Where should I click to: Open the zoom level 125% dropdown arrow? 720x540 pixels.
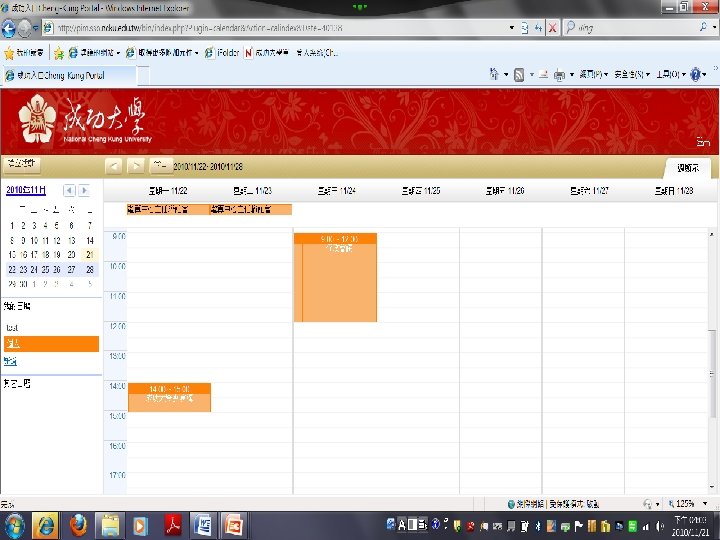705,504
